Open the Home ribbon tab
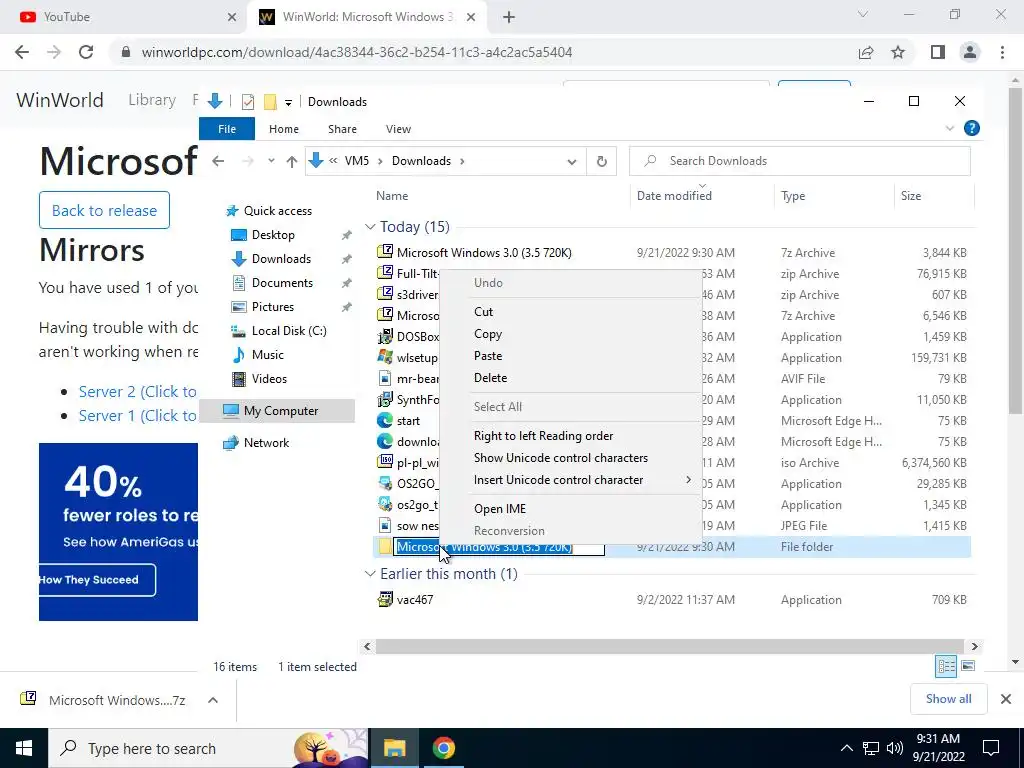Screen dimensions: 1024x768 coord(283,129)
